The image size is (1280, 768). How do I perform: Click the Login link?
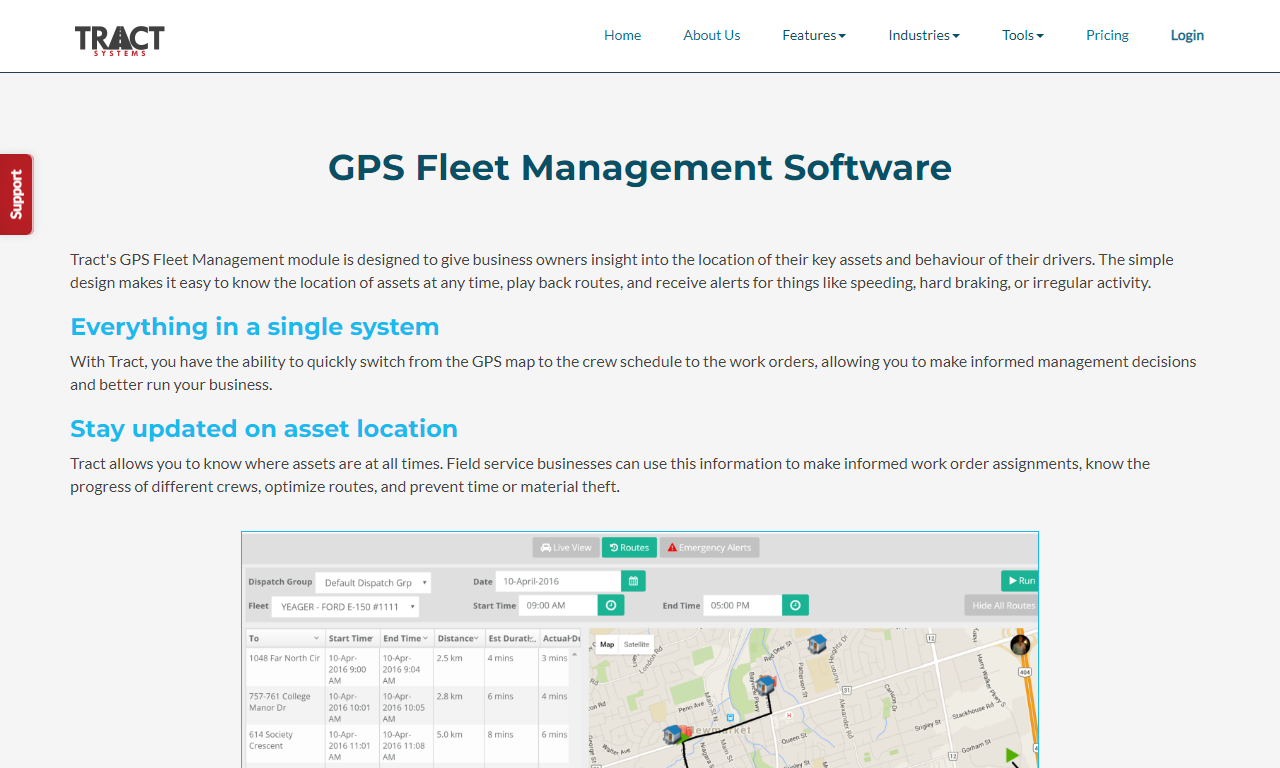point(1187,35)
